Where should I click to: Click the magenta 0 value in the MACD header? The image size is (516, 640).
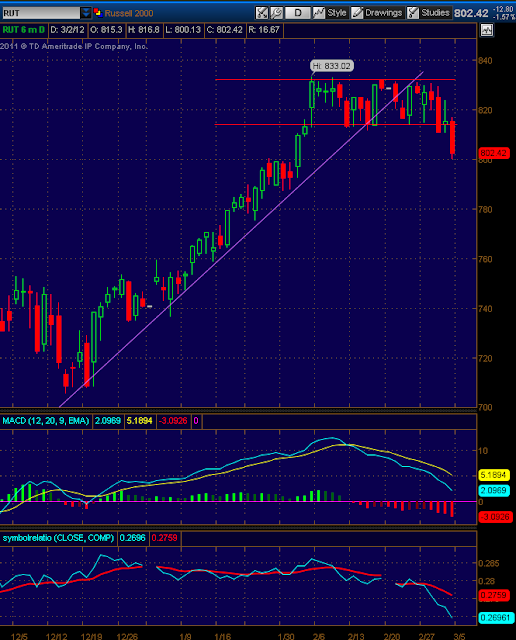tap(196, 421)
